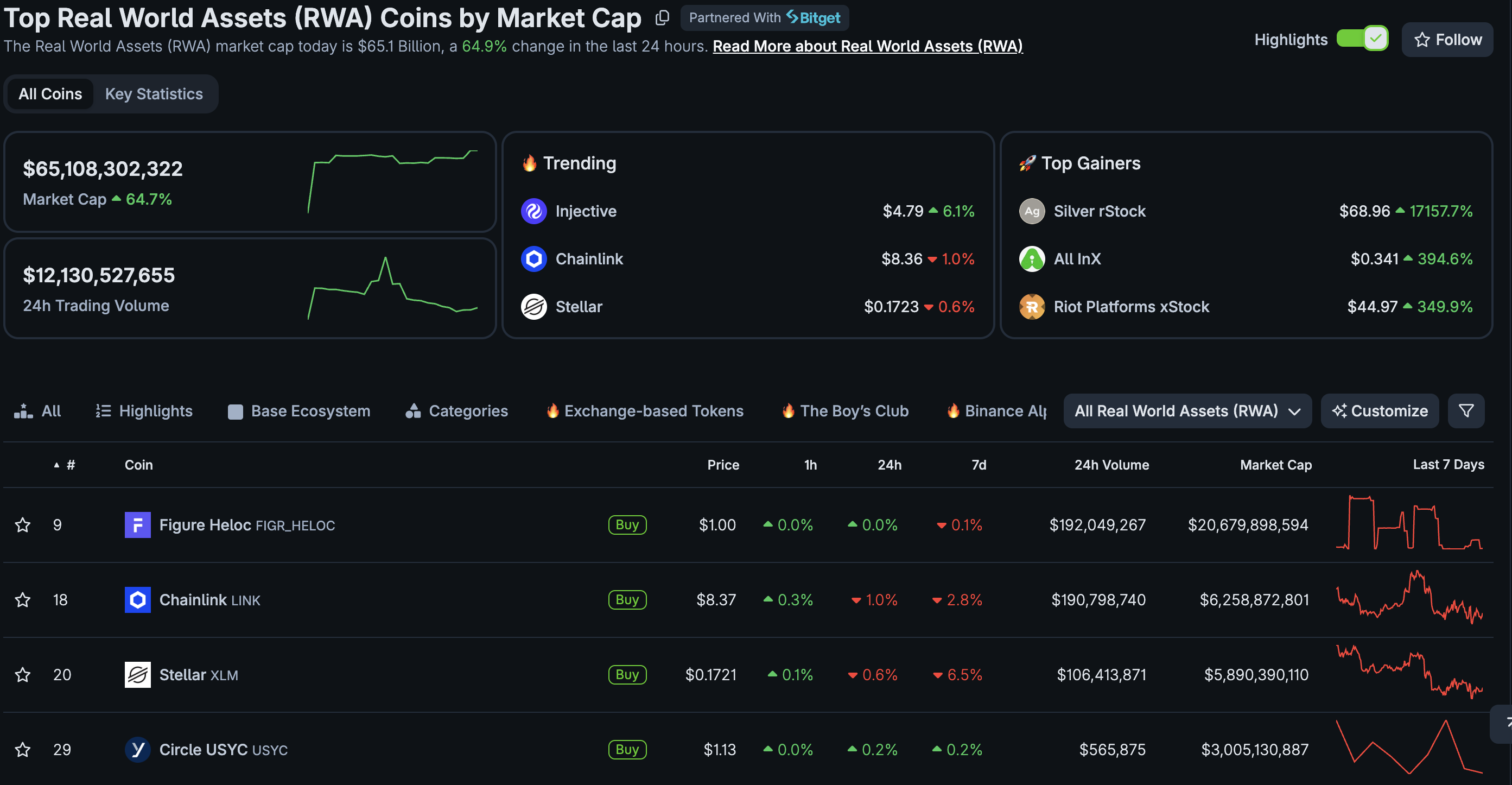This screenshot has width=1512, height=785.
Task: Sort the table by rank number
Action: [x=71, y=465]
